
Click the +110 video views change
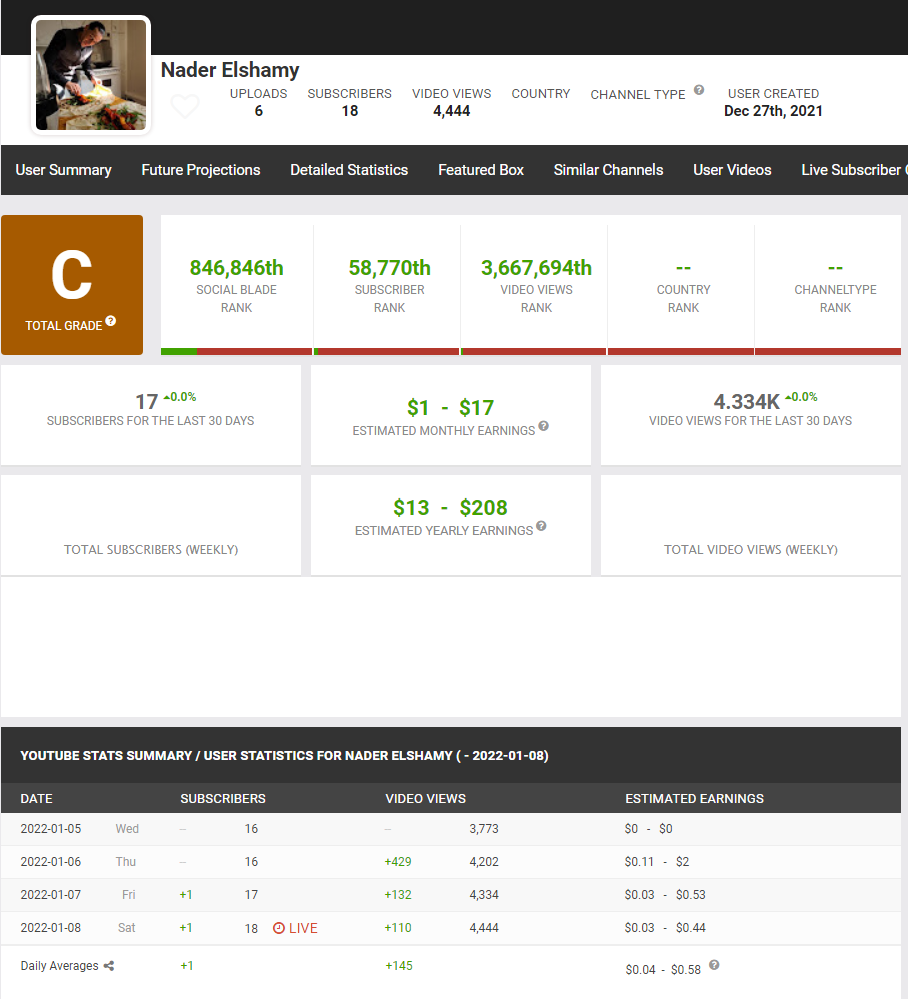[x=398, y=928]
